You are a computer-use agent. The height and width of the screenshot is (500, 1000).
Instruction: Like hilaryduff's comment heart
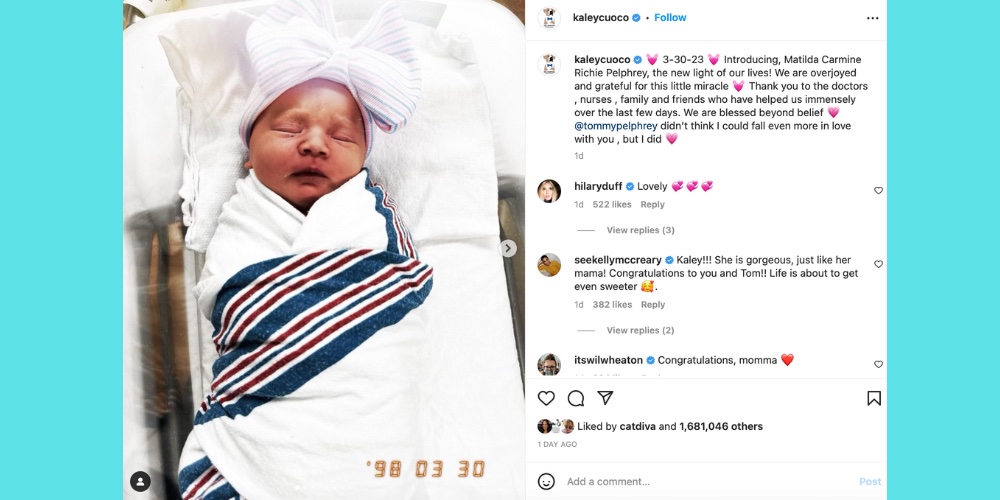(878, 190)
